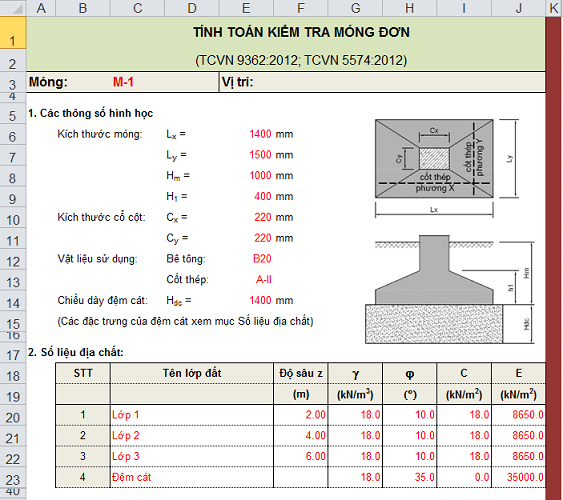Select column H header

tap(410, 8)
